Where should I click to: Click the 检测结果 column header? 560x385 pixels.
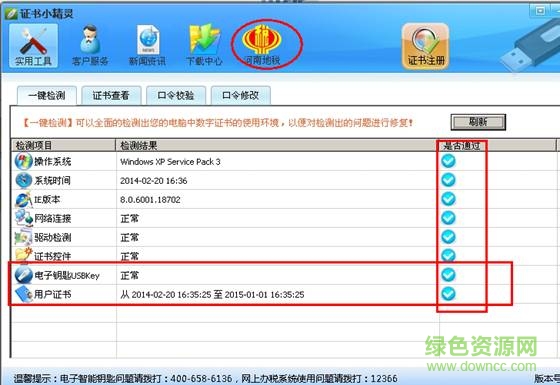[278, 145]
